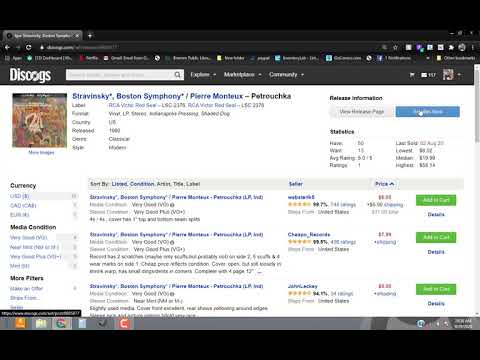
Task: Click info icon beside webster65's Very Good (VG)
Action: [172, 205]
